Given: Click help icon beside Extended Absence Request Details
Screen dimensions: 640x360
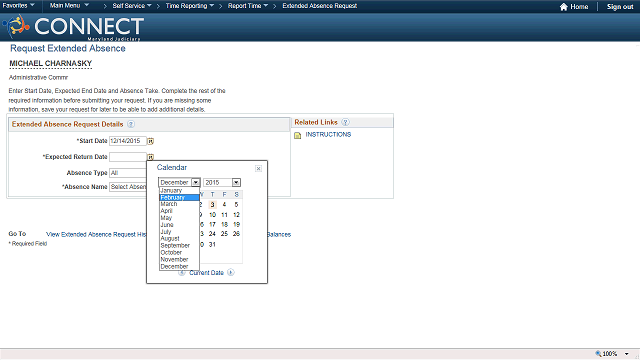Looking at the screenshot, I should tap(131, 124).
